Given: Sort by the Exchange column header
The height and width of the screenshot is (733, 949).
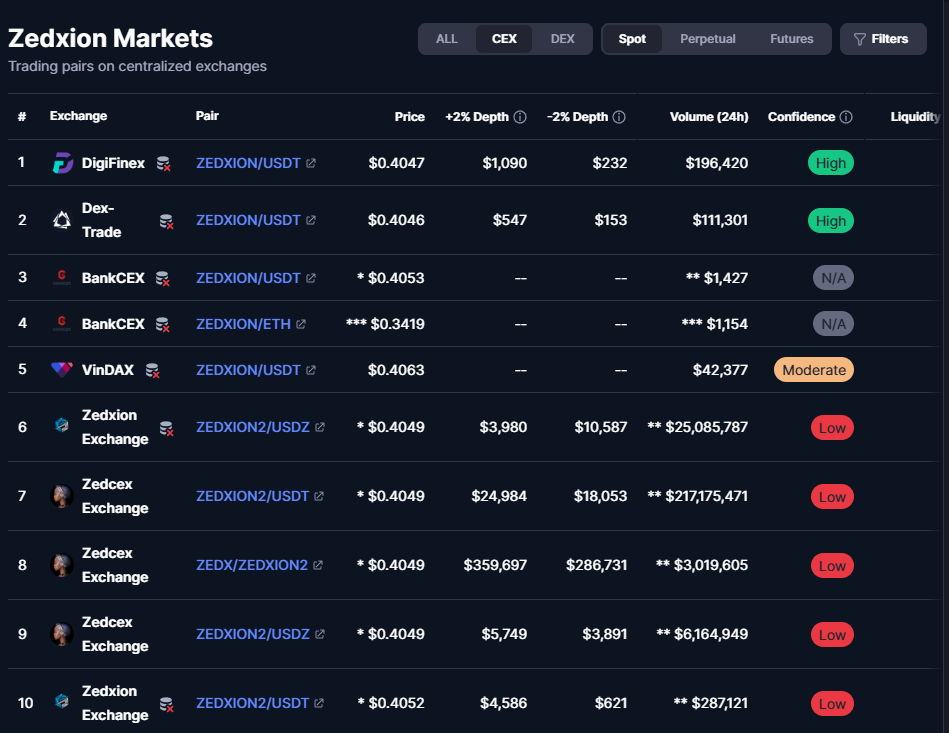Looking at the screenshot, I should (x=78, y=116).
